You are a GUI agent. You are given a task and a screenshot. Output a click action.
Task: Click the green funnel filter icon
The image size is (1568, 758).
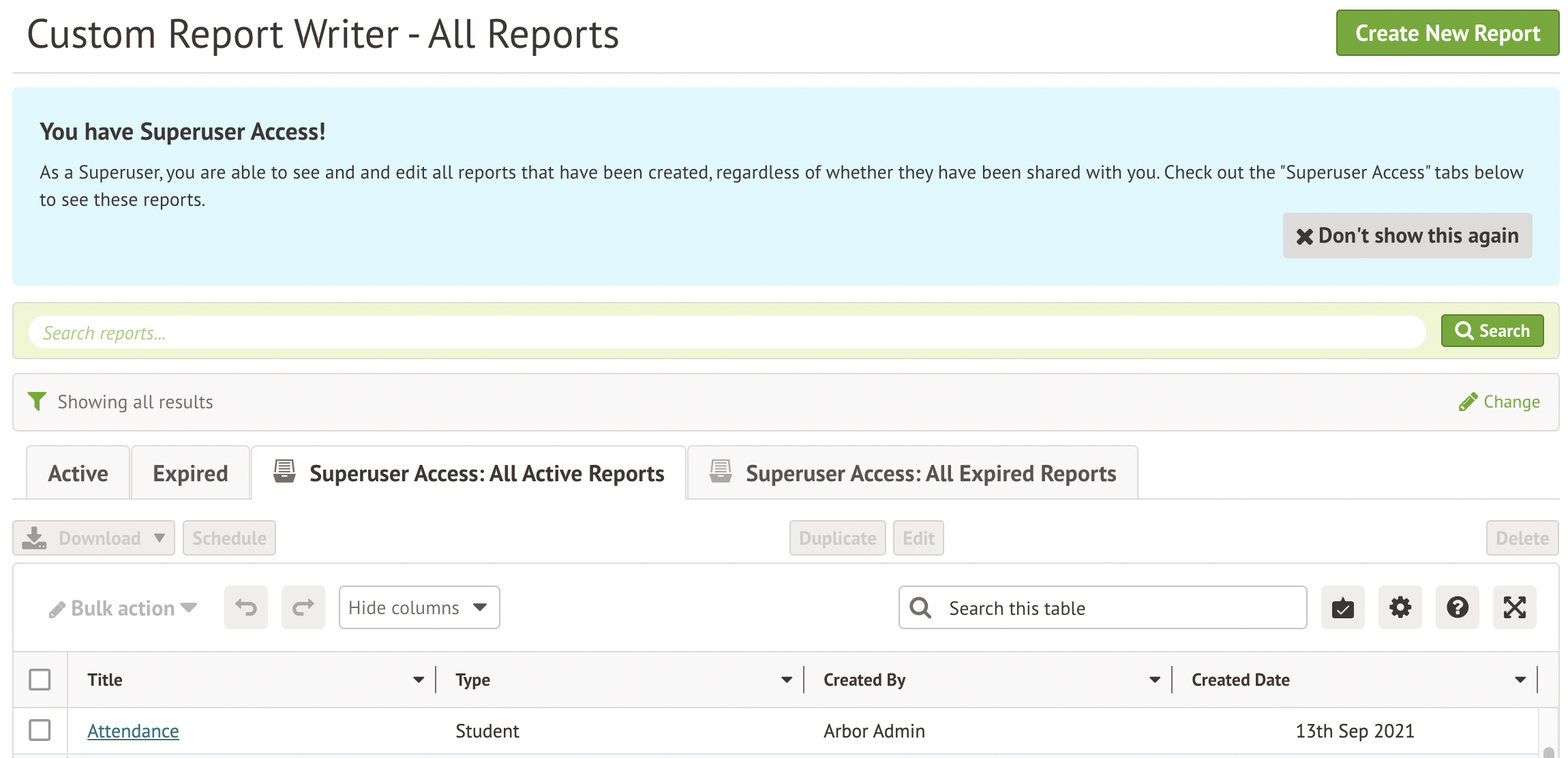coord(37,401)
